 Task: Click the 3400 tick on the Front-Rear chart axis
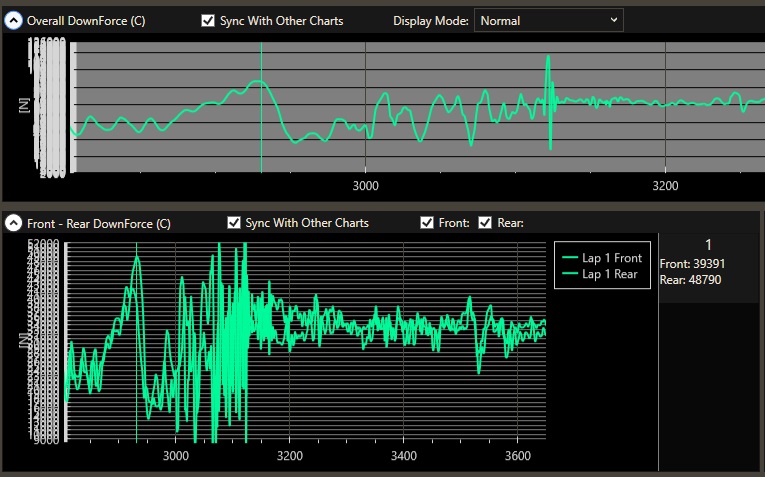pyautogui.click(x=403, y=455)
